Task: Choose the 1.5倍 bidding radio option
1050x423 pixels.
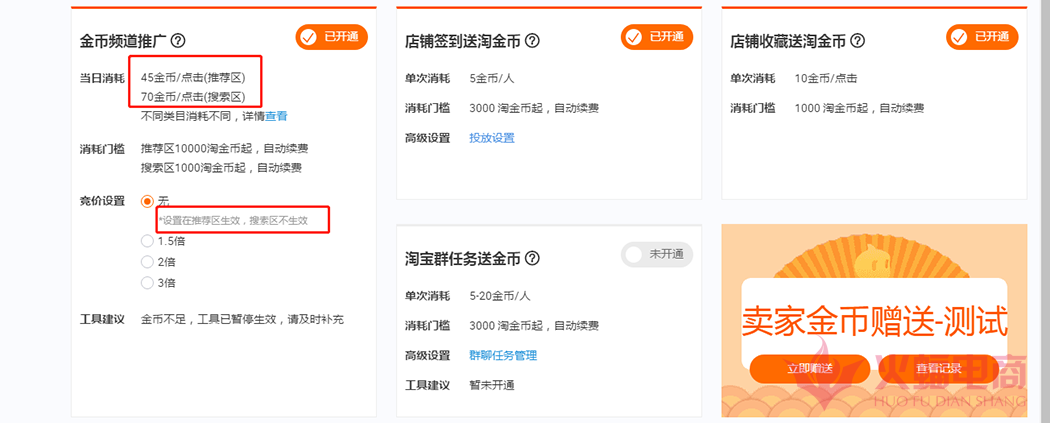Action: (x=148, y=241)
